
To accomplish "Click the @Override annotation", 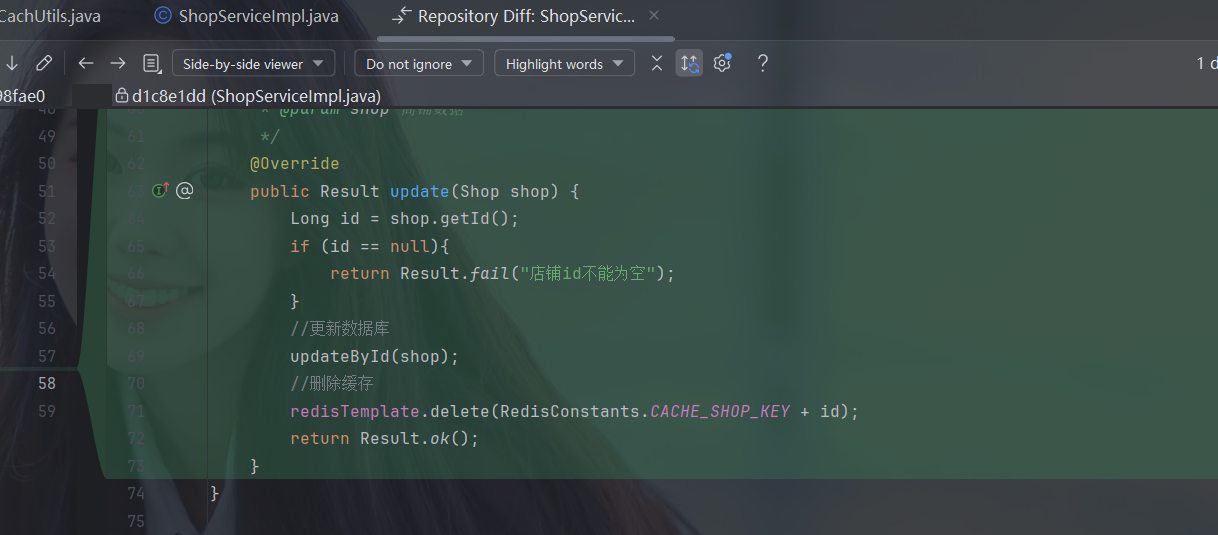I will [295, 163].
